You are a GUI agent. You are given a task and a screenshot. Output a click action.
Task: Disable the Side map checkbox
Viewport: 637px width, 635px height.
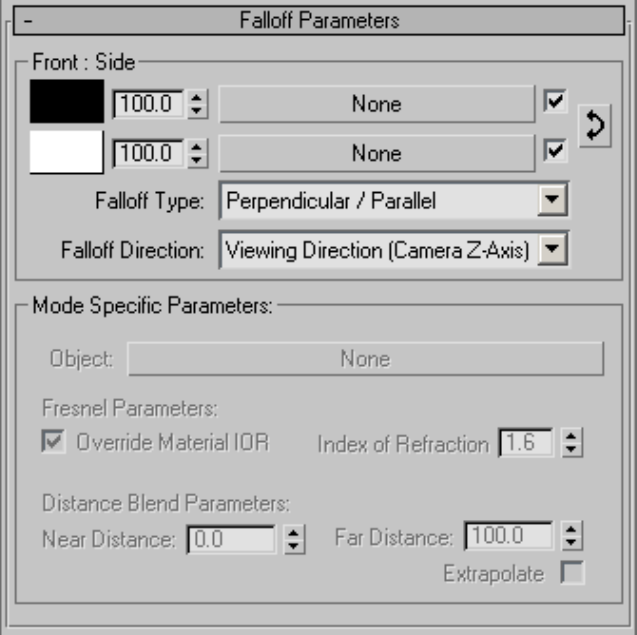pyautogui.click(x=555, y=151)
